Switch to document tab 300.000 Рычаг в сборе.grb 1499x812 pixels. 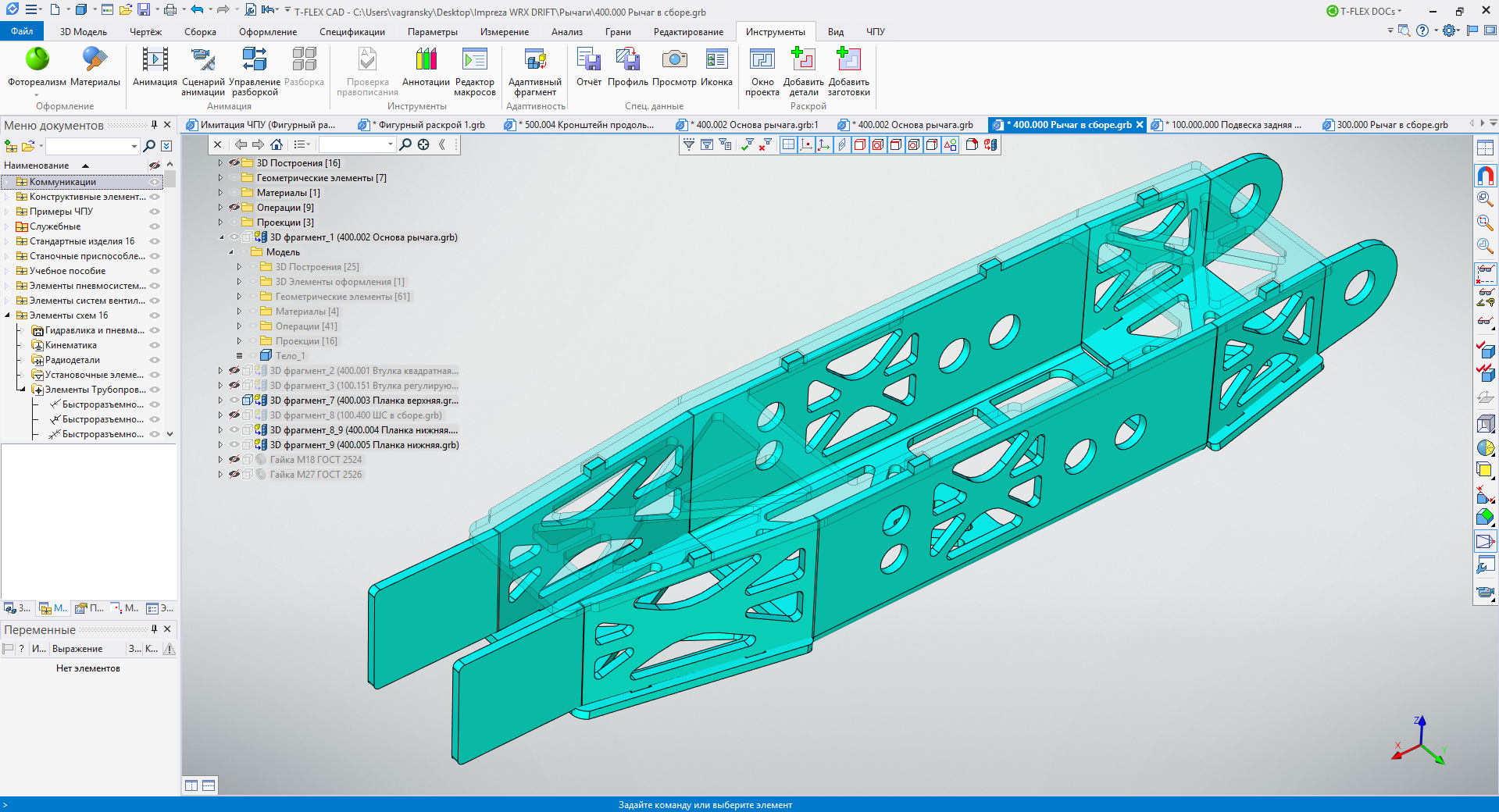pyautogui.click(x=1385, y=125)
